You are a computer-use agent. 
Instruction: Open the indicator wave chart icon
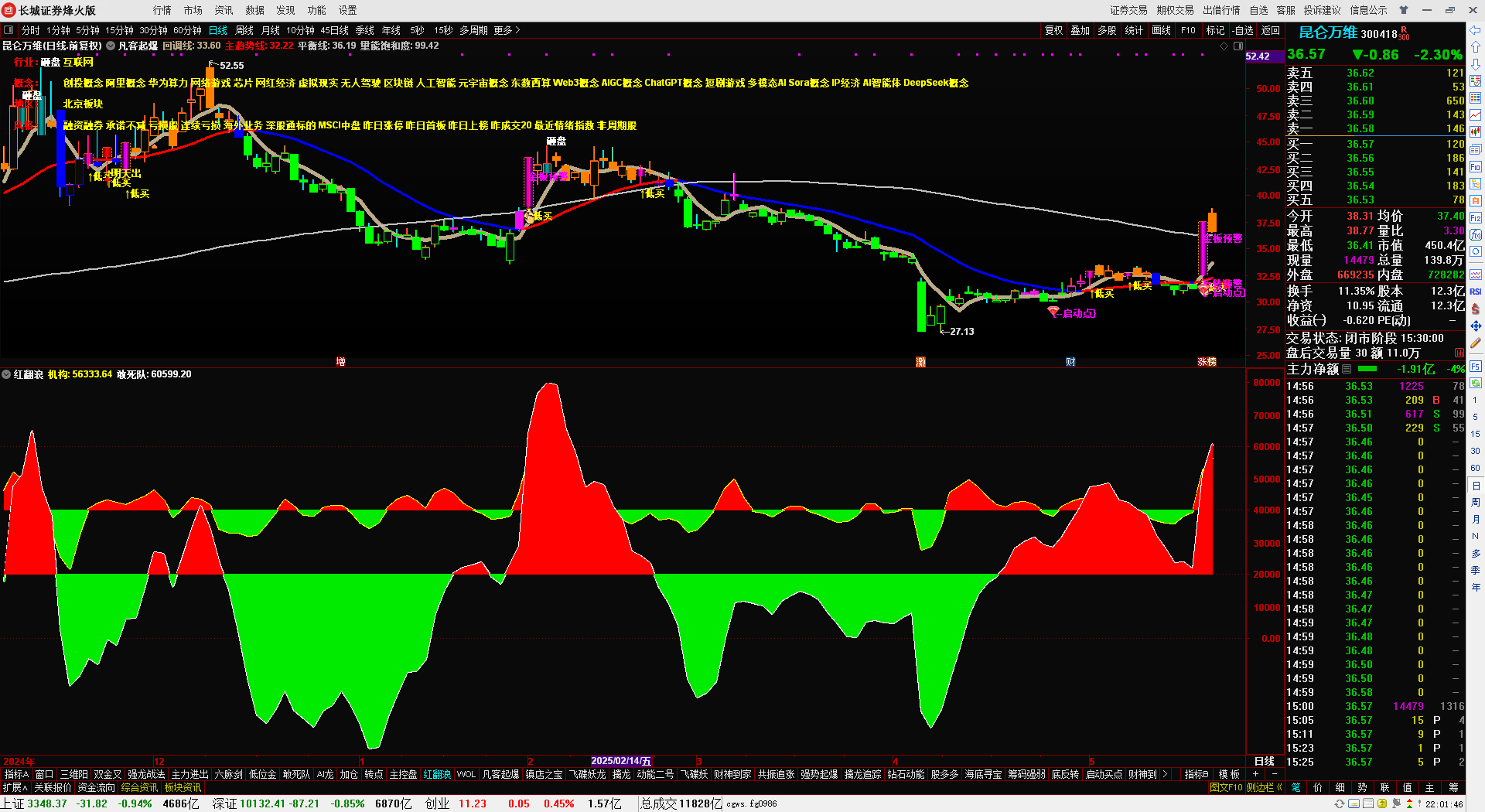coord(1476,275)
